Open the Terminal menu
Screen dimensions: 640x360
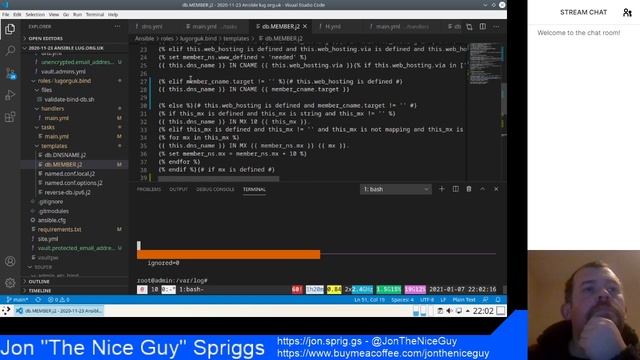coord(95,14)
